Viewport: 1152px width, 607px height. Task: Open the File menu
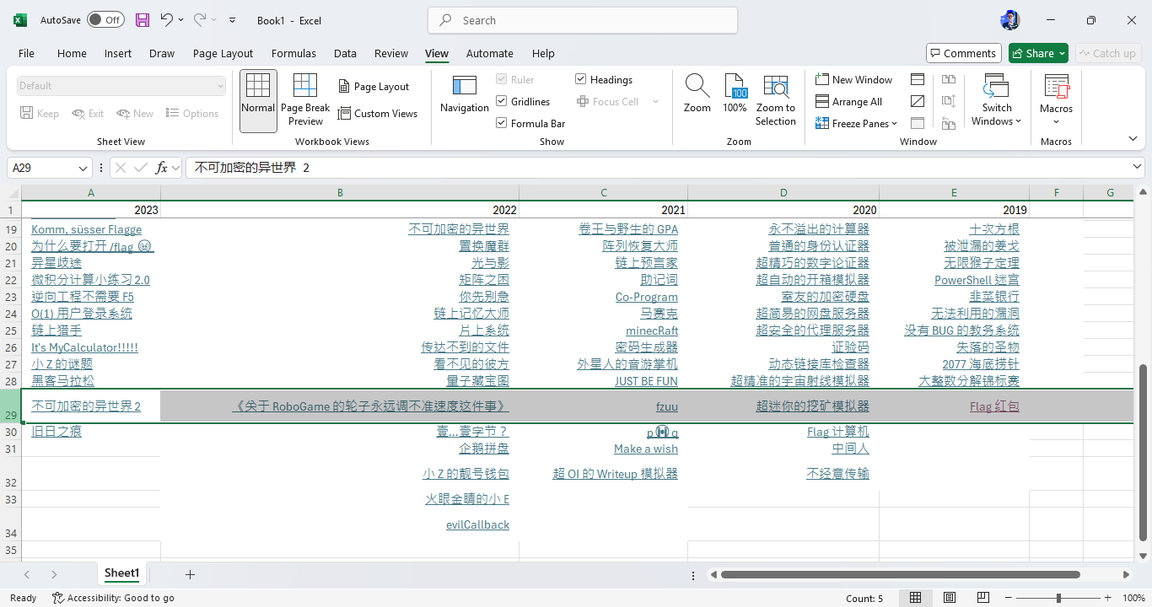(26, 54)
